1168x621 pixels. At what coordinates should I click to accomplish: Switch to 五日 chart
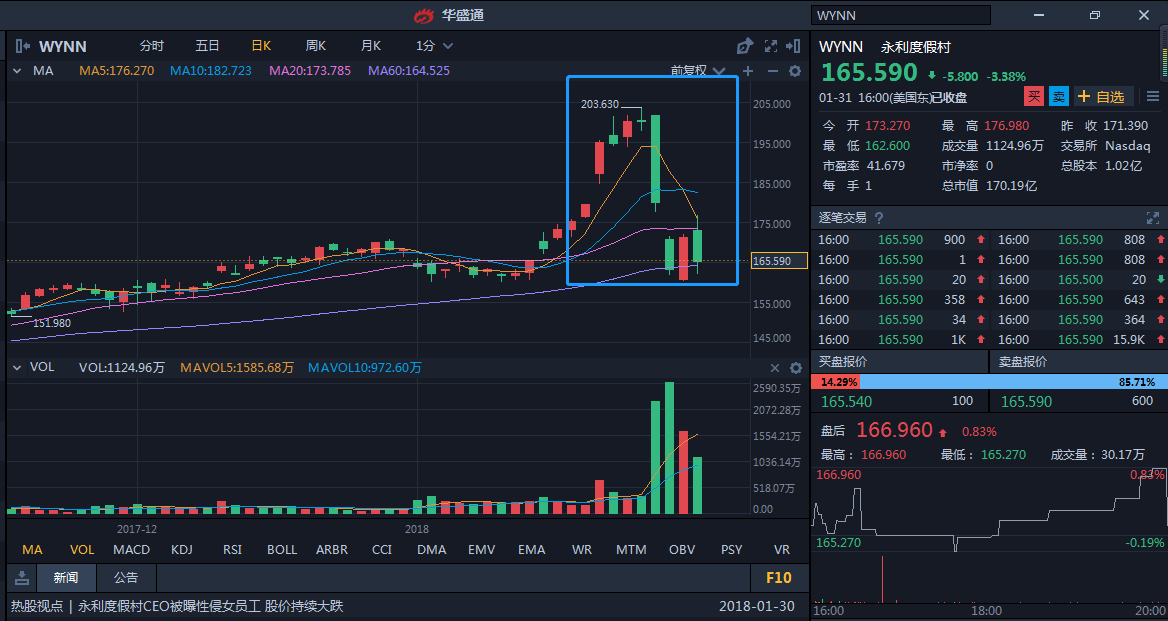207,46
